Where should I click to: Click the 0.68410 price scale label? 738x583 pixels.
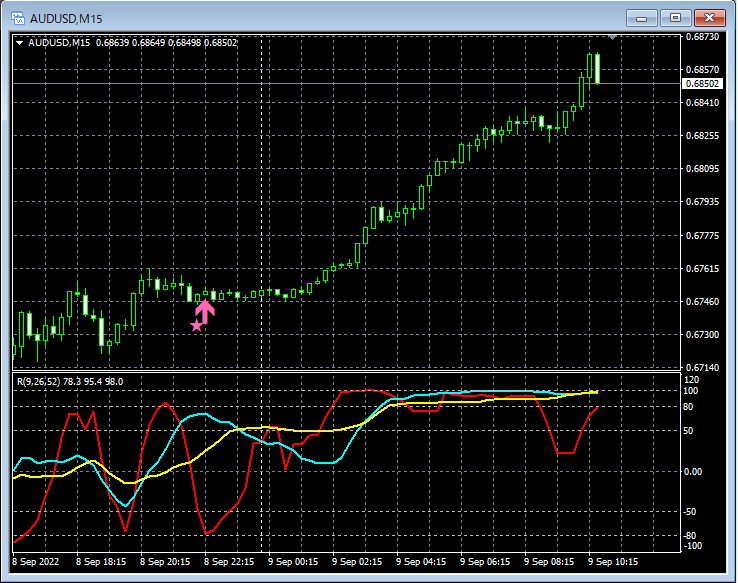pos(702,103)
